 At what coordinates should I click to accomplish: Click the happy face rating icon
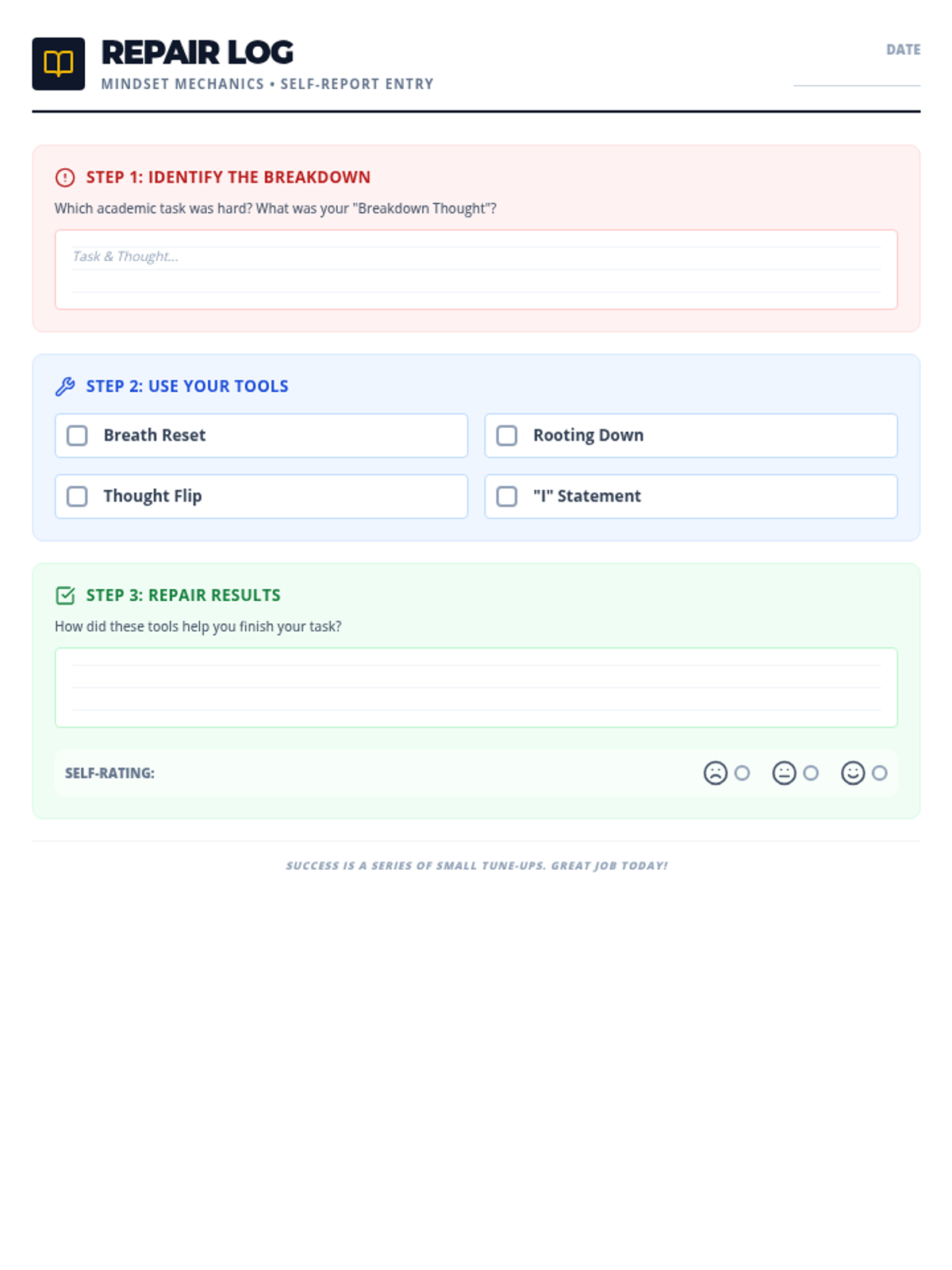(853, 773)
